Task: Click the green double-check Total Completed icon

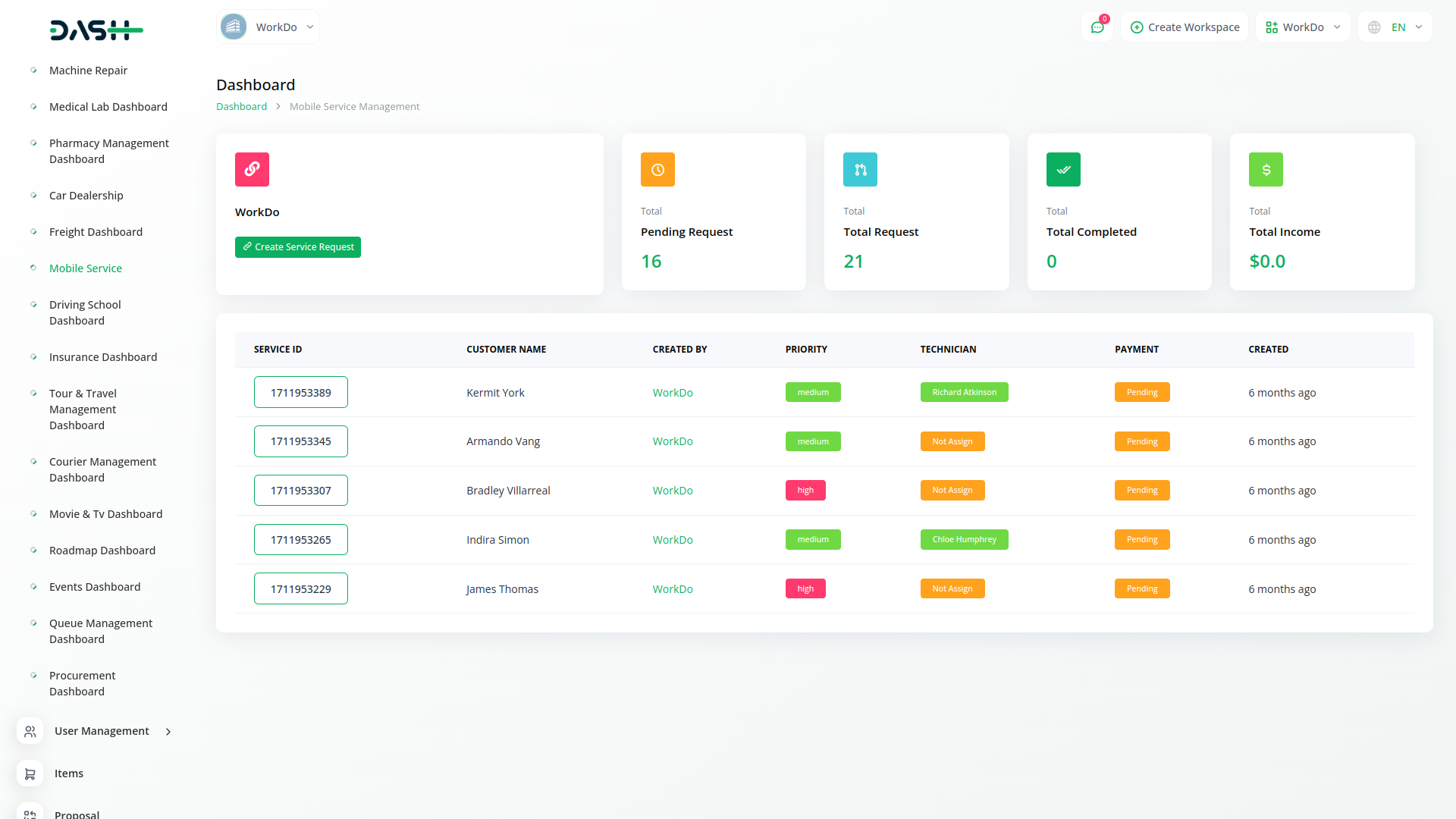Action: (x=1063, y=169)
